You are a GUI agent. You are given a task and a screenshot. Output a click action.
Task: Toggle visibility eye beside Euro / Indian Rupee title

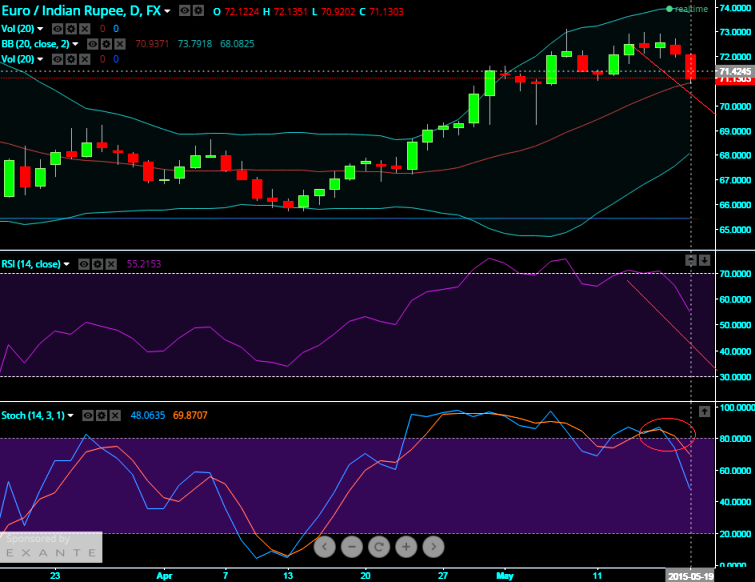pos(184,11)
